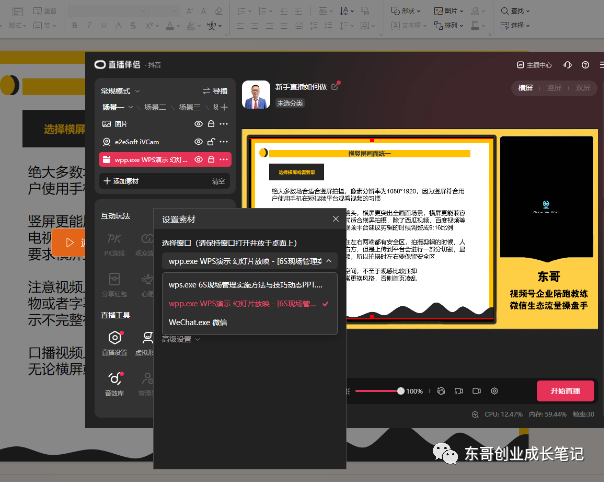Click 添加素材 to add a source
Screen dimensions: 604x482
[121, 181]
